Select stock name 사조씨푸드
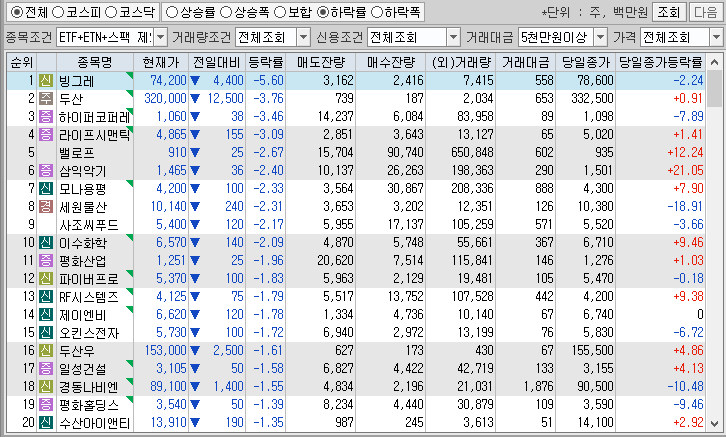 (x=89, y=225)
